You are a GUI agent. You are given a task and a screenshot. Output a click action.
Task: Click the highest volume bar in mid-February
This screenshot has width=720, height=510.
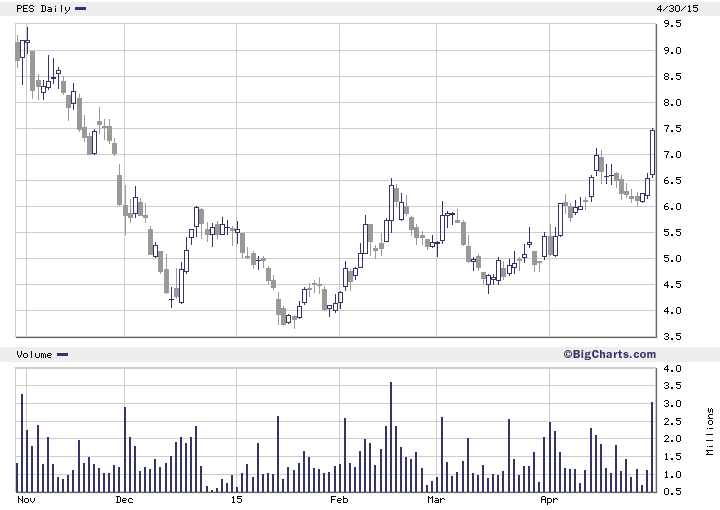391,437
